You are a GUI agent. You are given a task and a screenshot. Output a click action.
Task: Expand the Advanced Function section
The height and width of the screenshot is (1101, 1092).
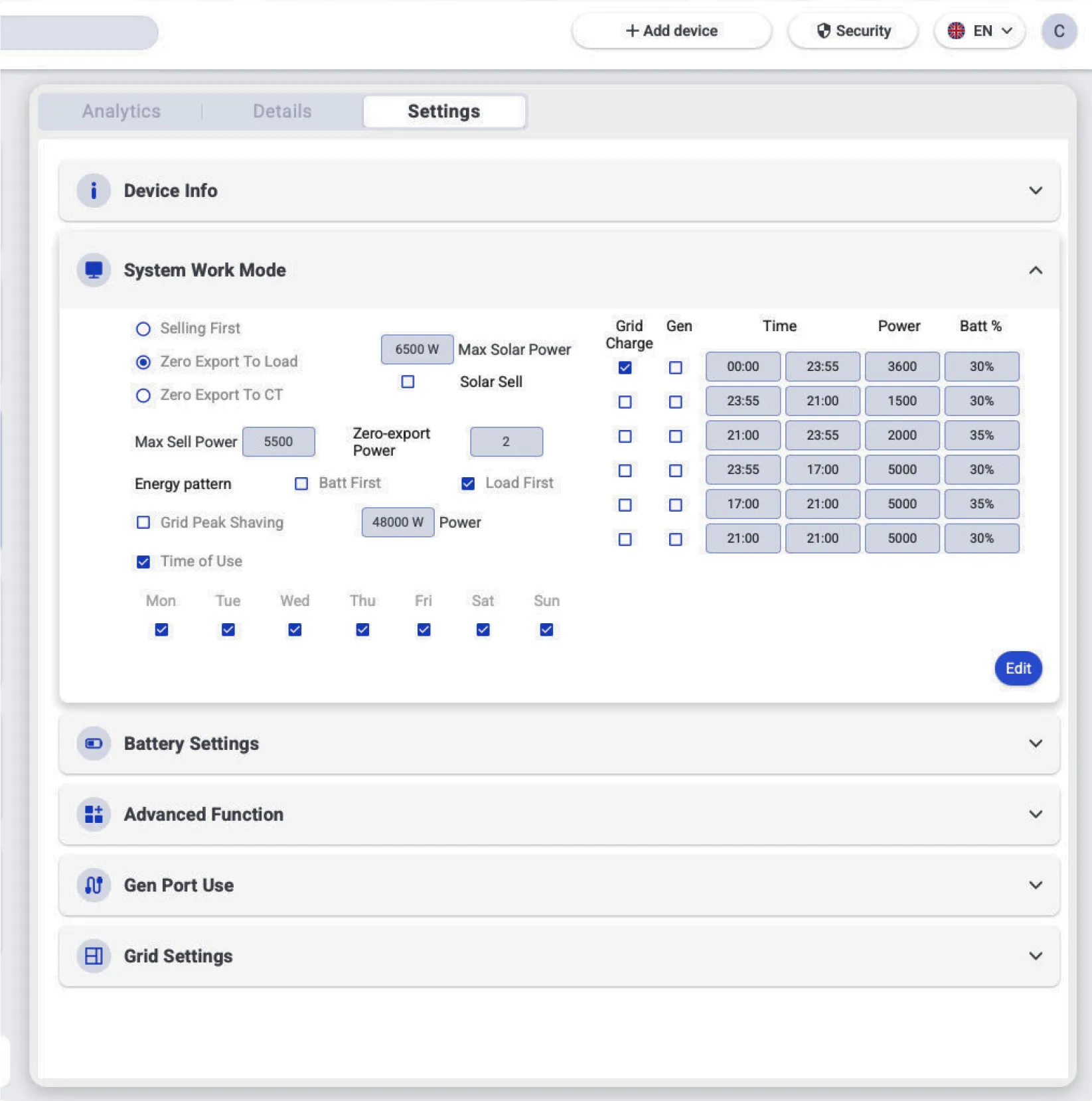click(x=1035, y=814)
